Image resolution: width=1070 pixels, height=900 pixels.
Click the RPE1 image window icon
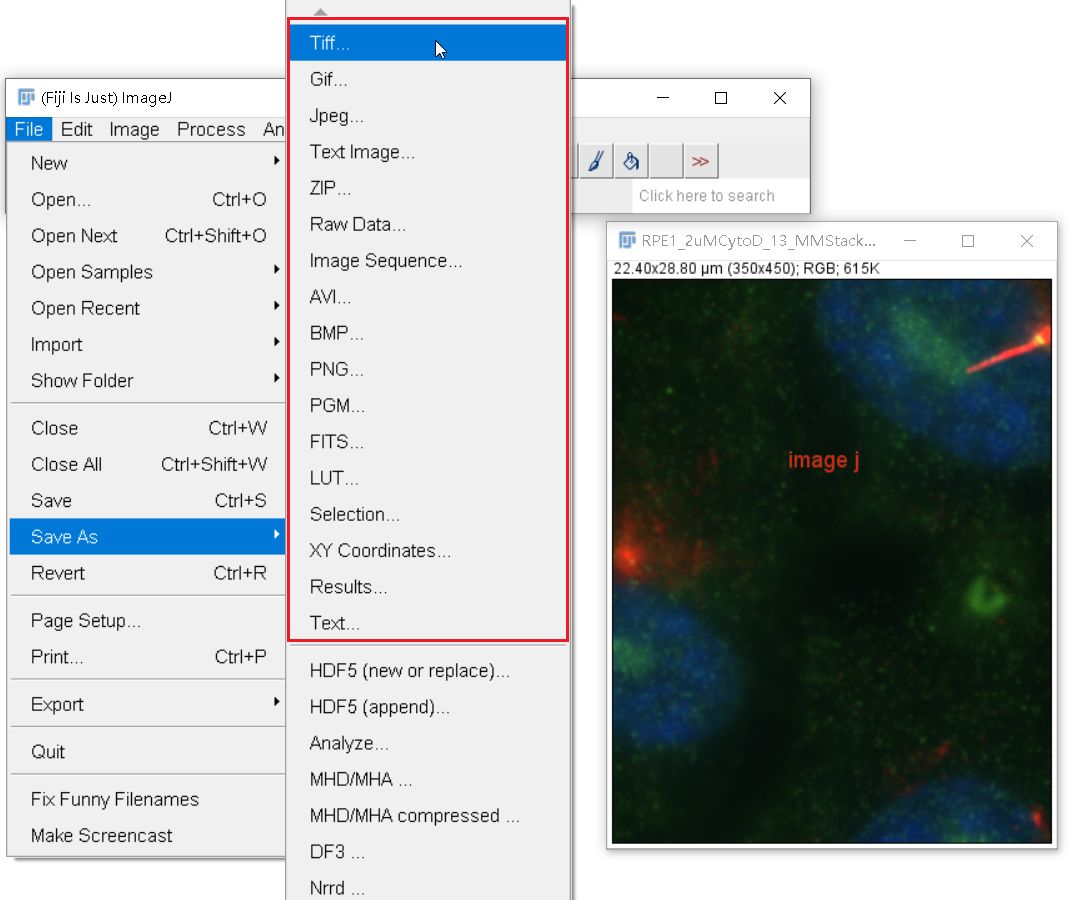coord(626,240)
